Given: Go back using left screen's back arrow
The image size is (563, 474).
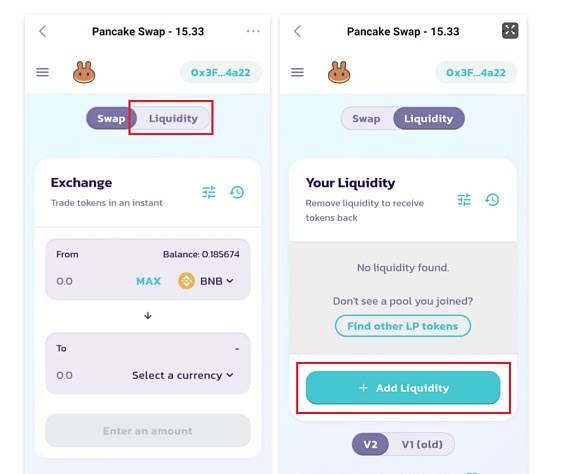Looking at the screenshot, I should (x=42, y=31).
